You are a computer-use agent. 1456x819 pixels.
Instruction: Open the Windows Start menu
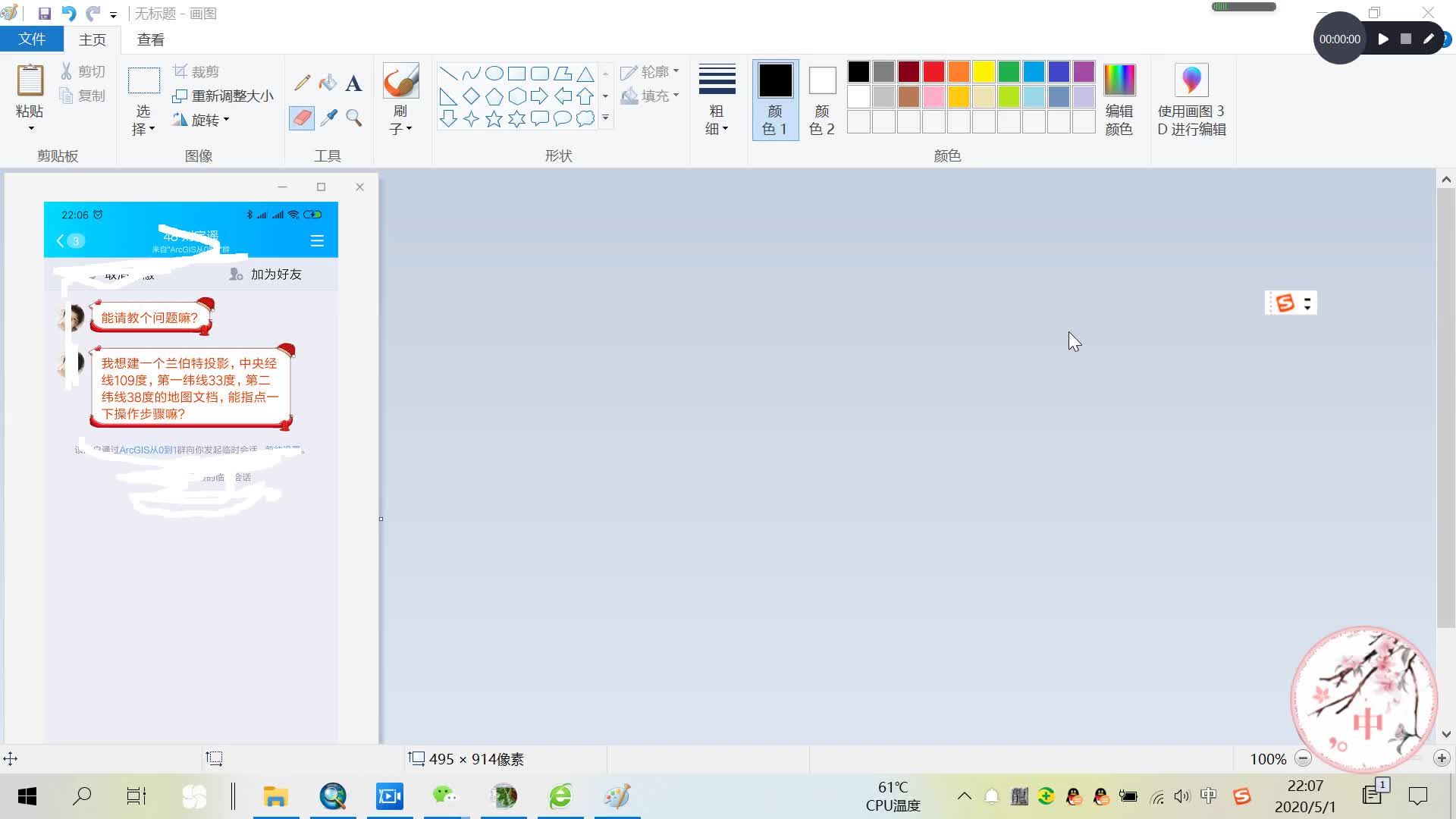click(27, 796)
